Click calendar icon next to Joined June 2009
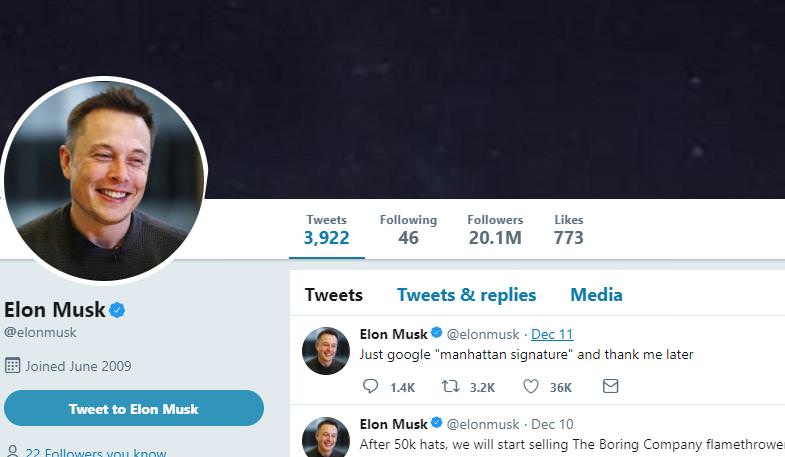 coord(13,365)
